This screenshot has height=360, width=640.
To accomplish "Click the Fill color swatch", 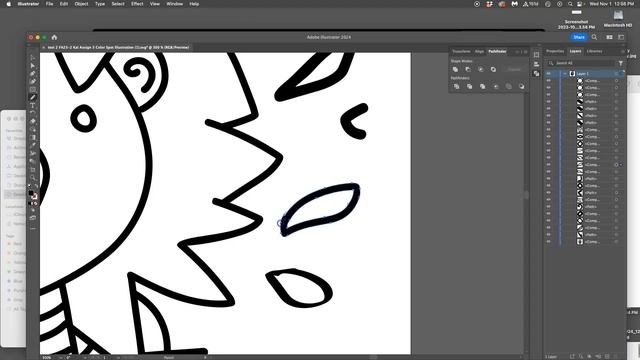I will (x=31, y=193).
